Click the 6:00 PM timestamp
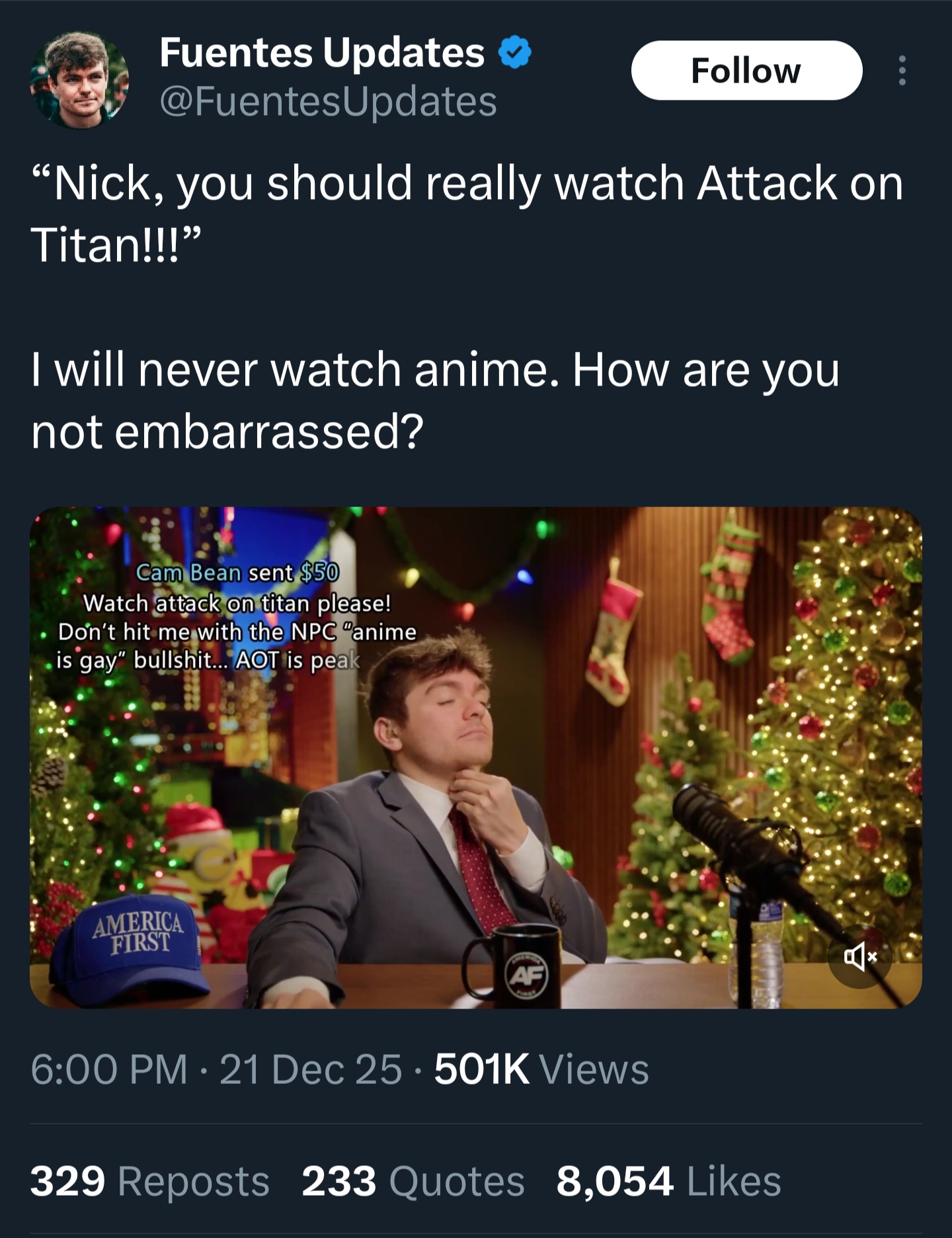 pos(109,1069)
